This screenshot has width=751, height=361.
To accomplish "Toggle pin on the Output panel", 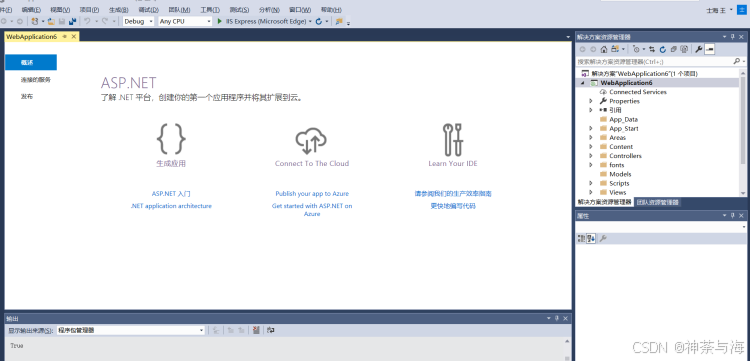I will click(x=557, y=318).
